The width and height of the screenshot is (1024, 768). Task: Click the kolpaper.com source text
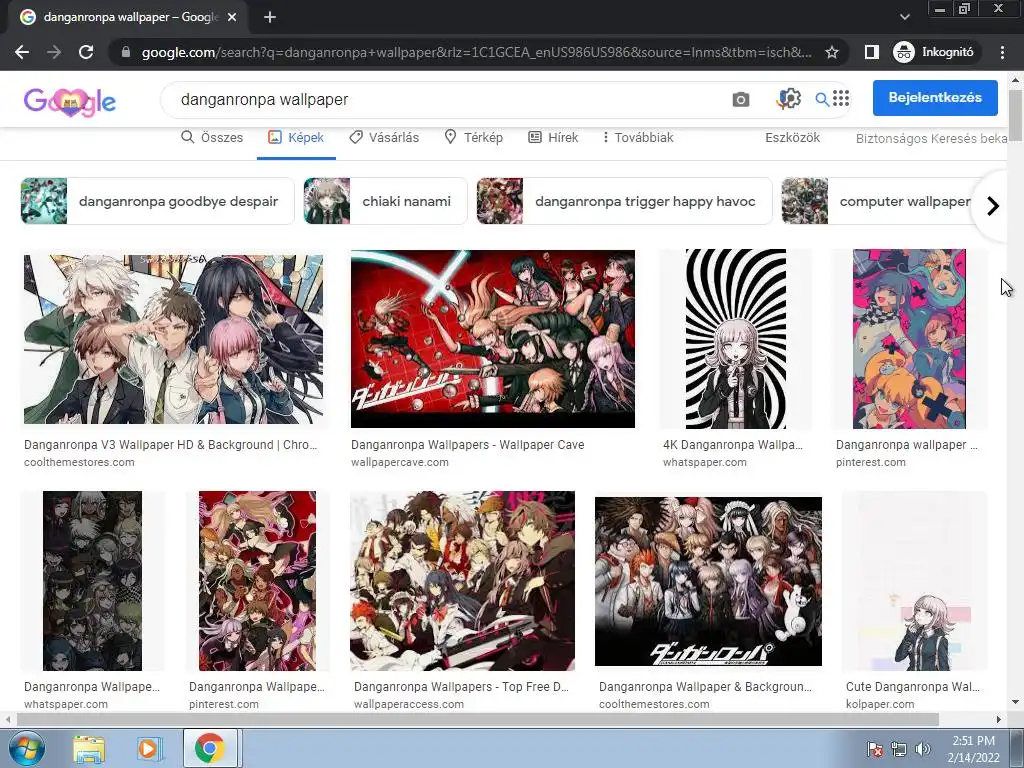[x=880, y=705]
